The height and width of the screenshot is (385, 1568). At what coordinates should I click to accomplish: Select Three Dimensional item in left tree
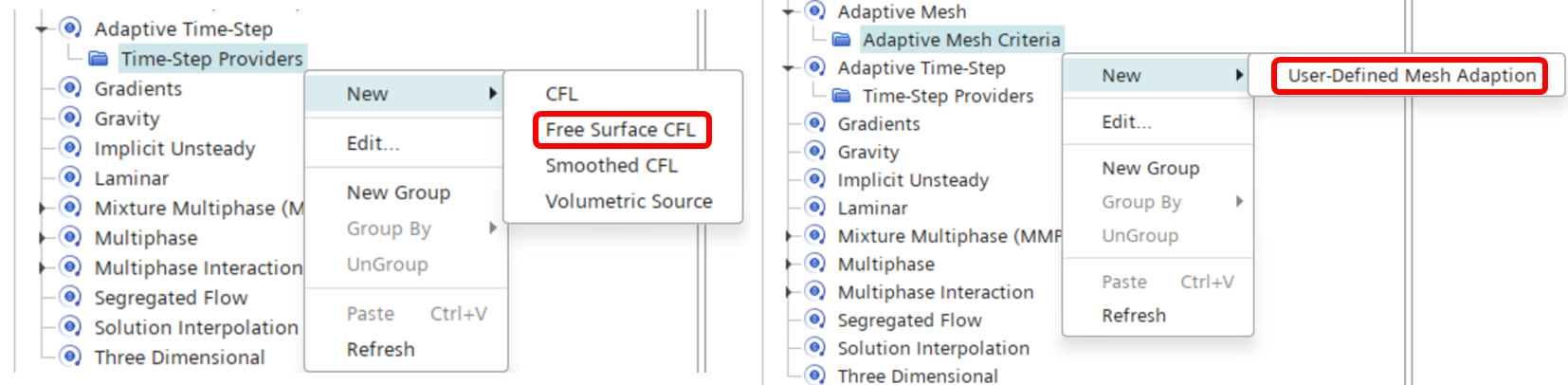pyautogui.click(x=179, y=357)
